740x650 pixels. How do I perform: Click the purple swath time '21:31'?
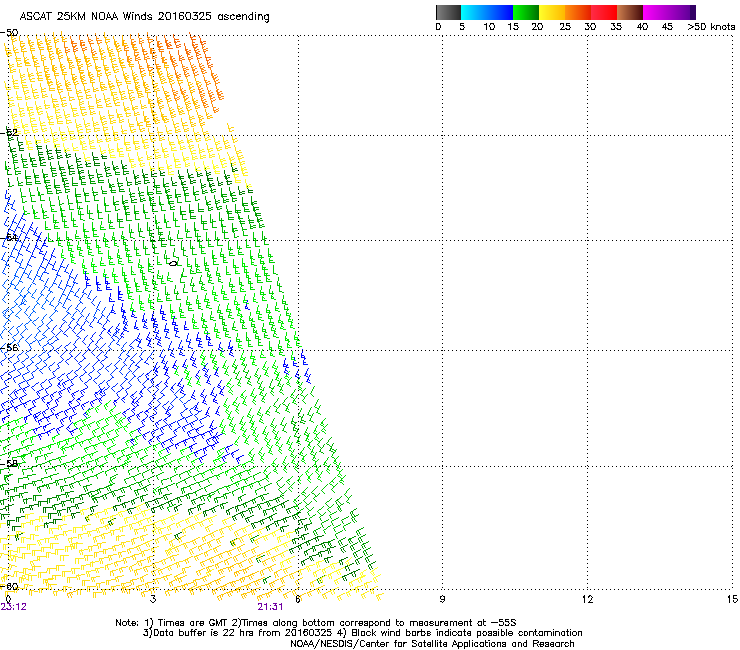(x=270, y=607)
